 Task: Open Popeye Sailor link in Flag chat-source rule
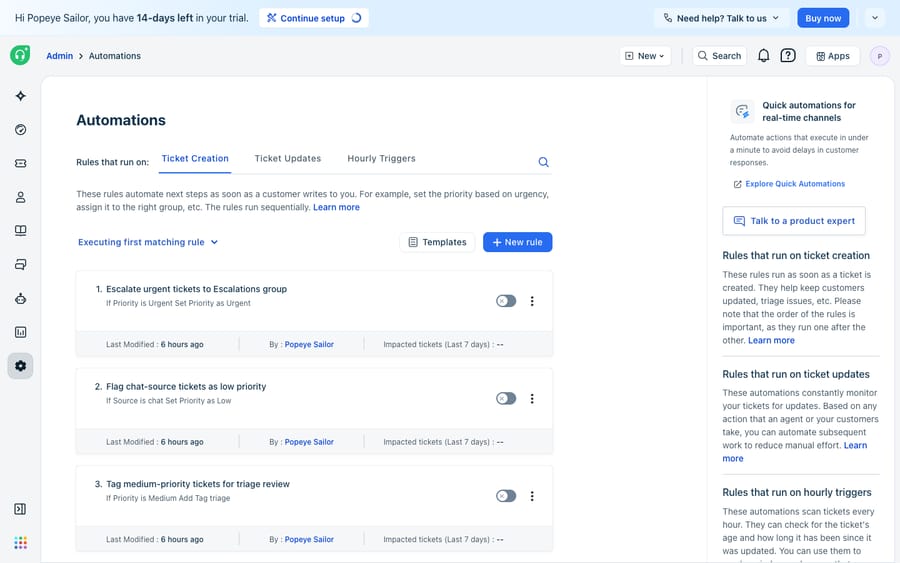tap(309, 442)
